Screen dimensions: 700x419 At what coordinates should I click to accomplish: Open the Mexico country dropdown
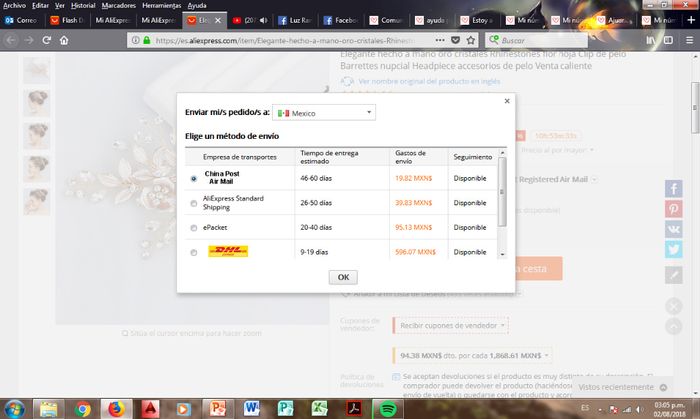(324, 113)
